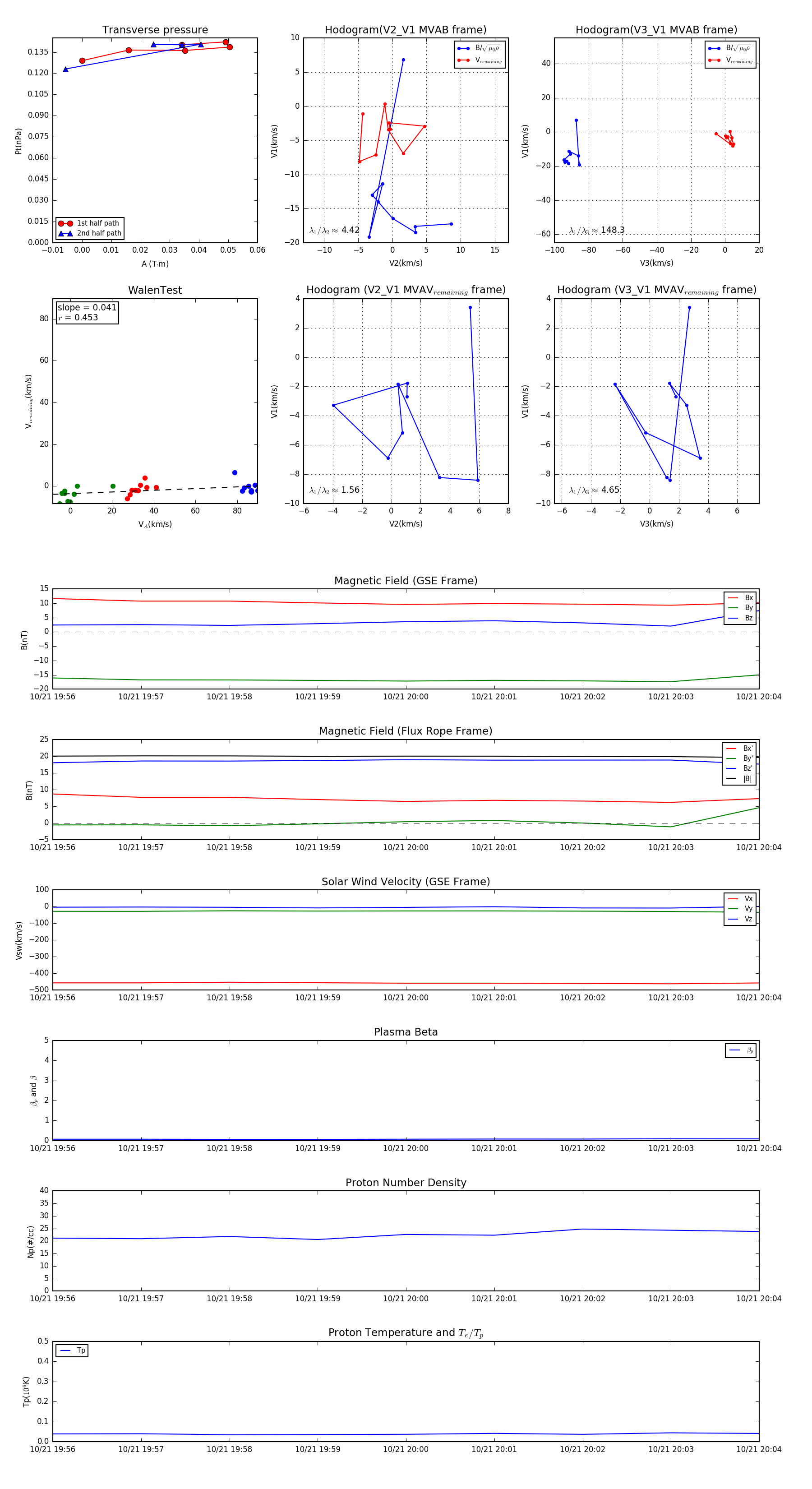Screen dimensions: 812x1489
Task: Click the "Bx" legend entry in GSE magnetic field plot
Action: (x=740, y=598)
